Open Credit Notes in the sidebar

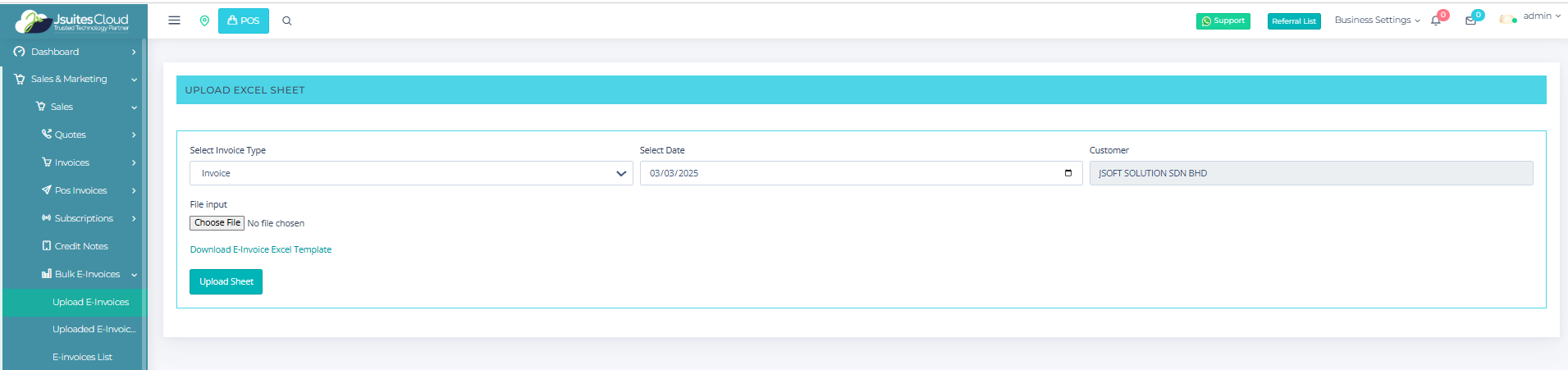click(80, 246)
